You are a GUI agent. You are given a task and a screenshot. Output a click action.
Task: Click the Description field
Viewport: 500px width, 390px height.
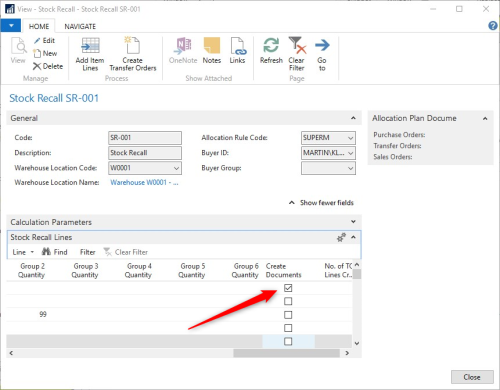tap(145, 153)
